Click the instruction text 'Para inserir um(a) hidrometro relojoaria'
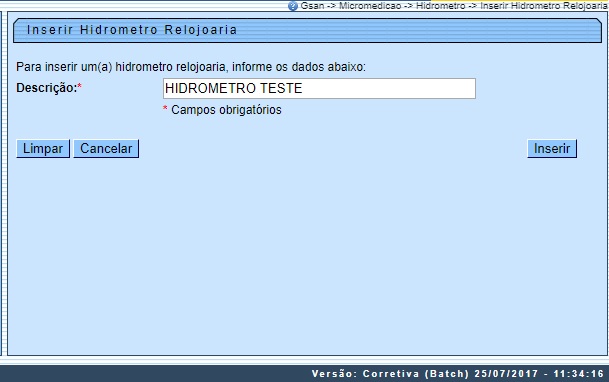This screenshot has height=382, width=609. [x=121, y=67]
